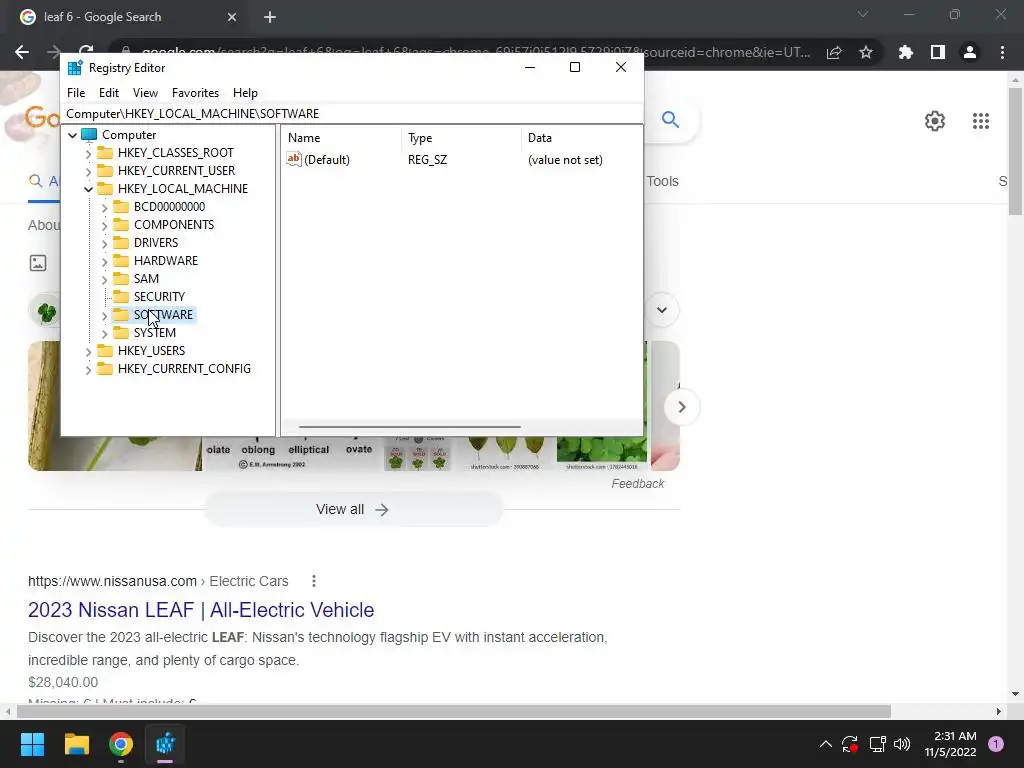The width and height of the screenshot is (1024, 768).
Task: Expand the COMPONENTS key
Action: [104, 225]
